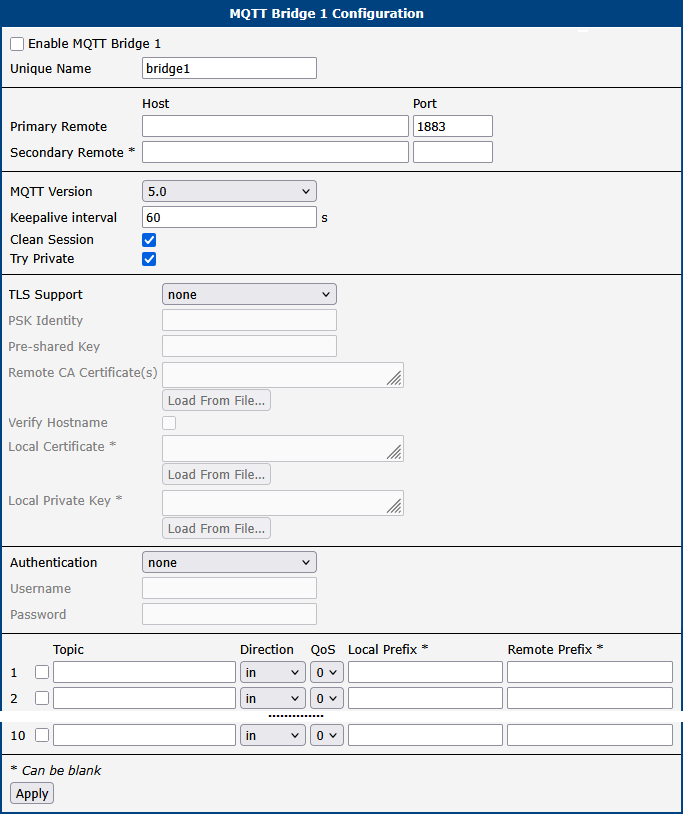
Task: Open the Authentication dropdown
Action: click(229, 562)
